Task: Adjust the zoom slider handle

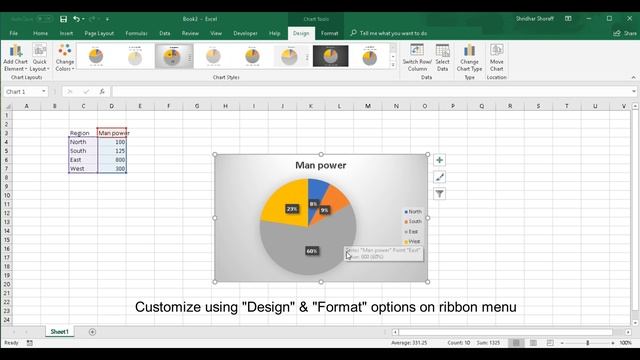Action: tap(588, 343)
